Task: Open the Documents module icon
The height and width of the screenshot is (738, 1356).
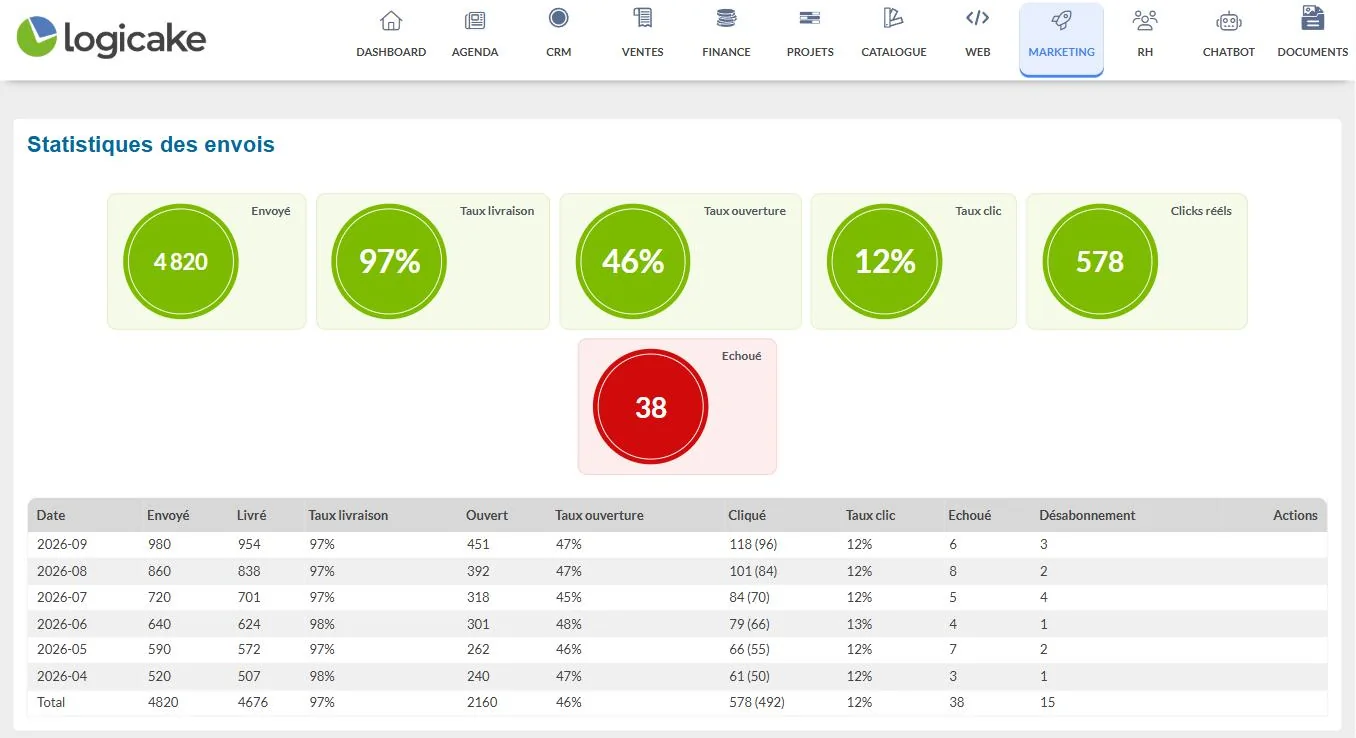Action: click(1313, 18)
